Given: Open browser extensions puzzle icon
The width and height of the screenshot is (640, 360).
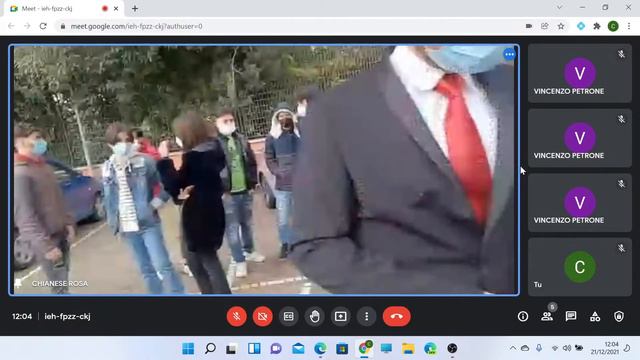Looking at the screenshot, I should pyautogui.click(x=597, y=26).
